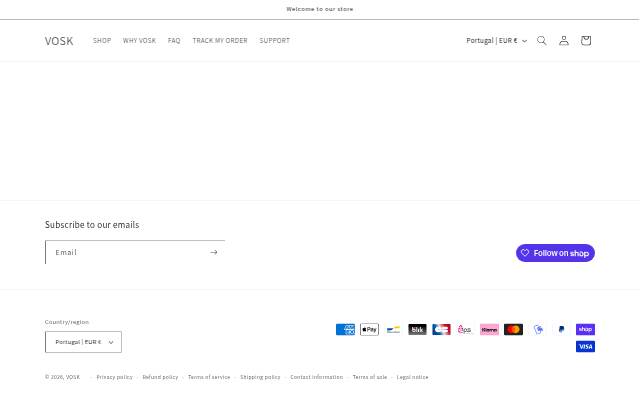Click the Klarna payment icon
The height and width of the screenshot is (400, 640).
[x=489, y=329]
